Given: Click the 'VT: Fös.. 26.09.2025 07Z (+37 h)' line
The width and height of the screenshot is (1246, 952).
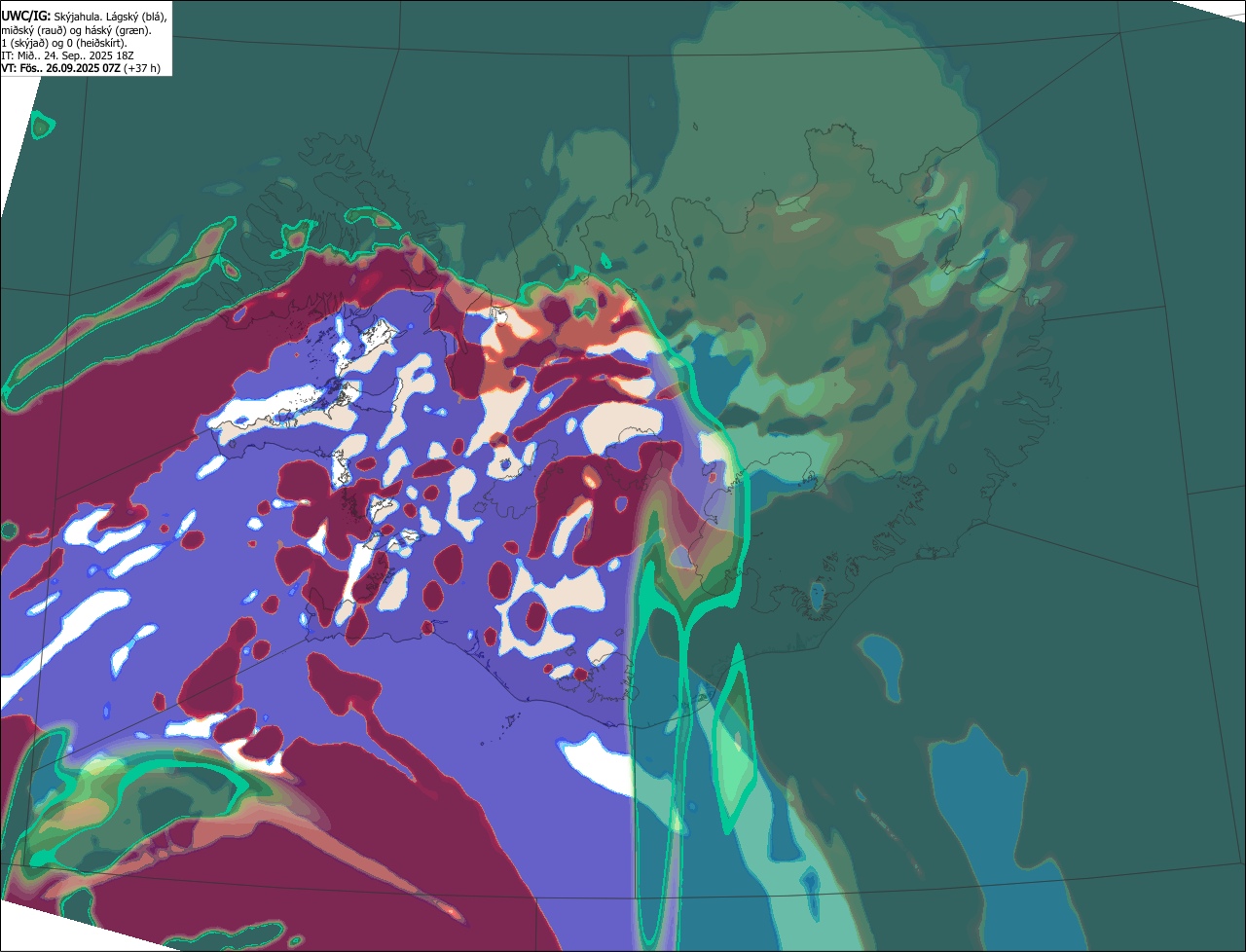Looking at the screenshot, I should tap(81, 68).
